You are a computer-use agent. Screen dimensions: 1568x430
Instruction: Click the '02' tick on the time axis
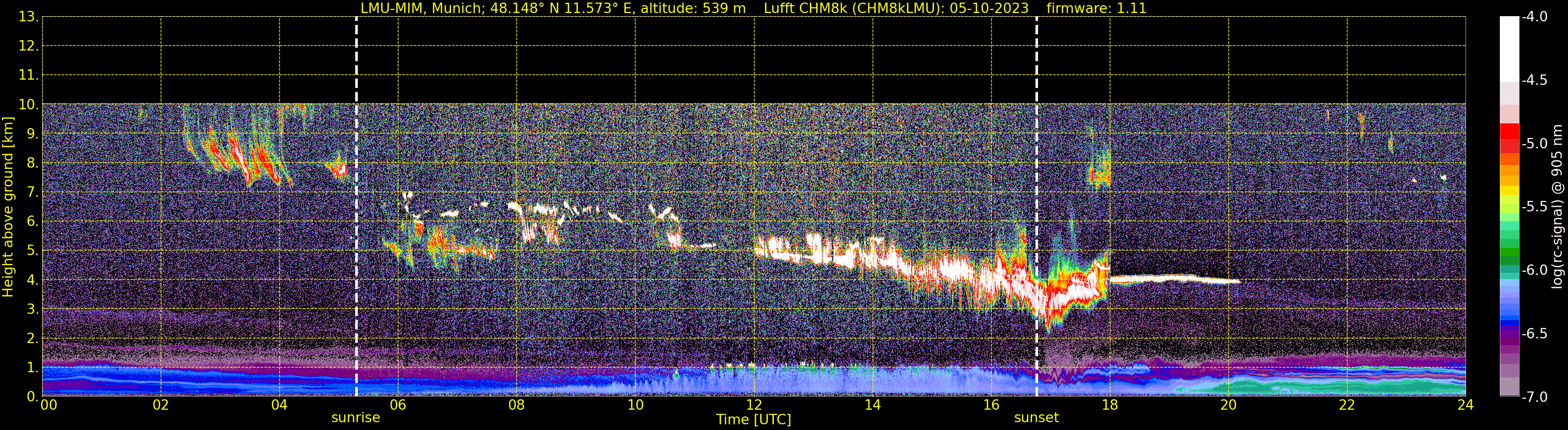point(161,405)
